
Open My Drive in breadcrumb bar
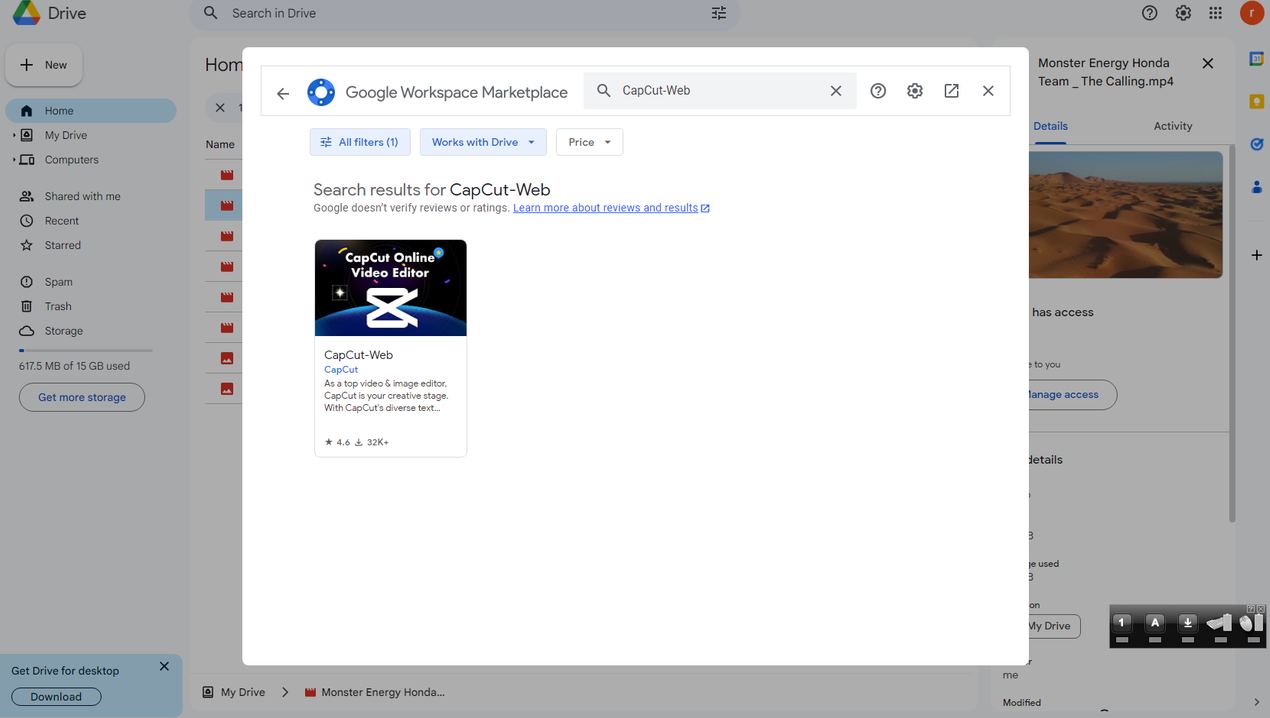(x=234, y=692)
